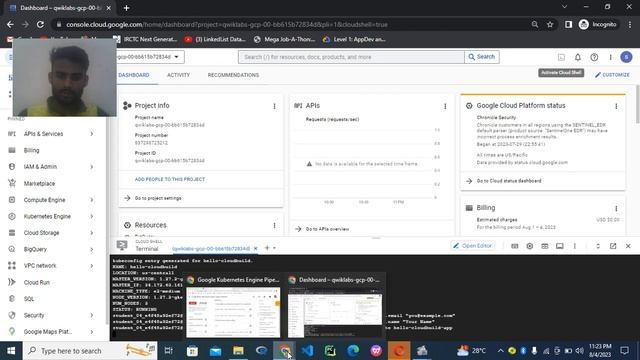Click the browser reload button
The image size is (640, 360).
(x=40, y=24)
